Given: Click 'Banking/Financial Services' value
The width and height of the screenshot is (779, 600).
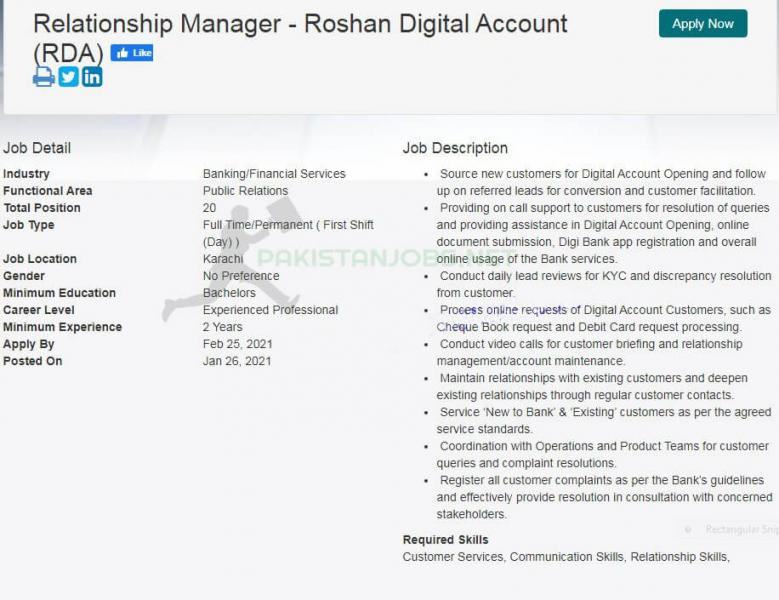Looking at the screenshot, I should tap(274, 174).
